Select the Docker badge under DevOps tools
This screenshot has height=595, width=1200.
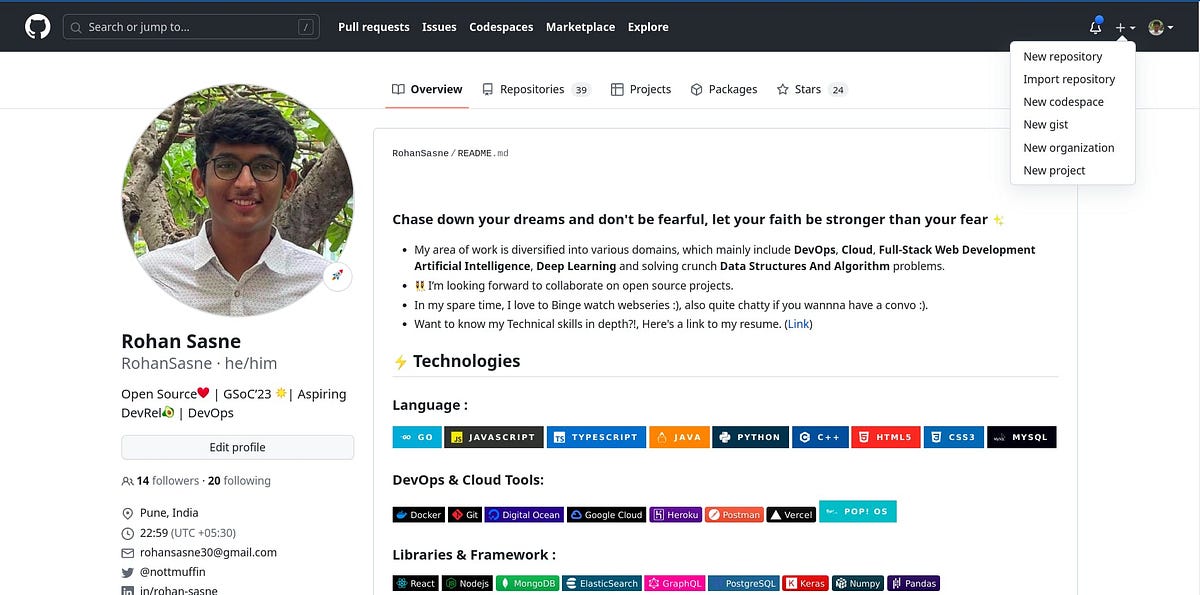[x=418, y=514]
